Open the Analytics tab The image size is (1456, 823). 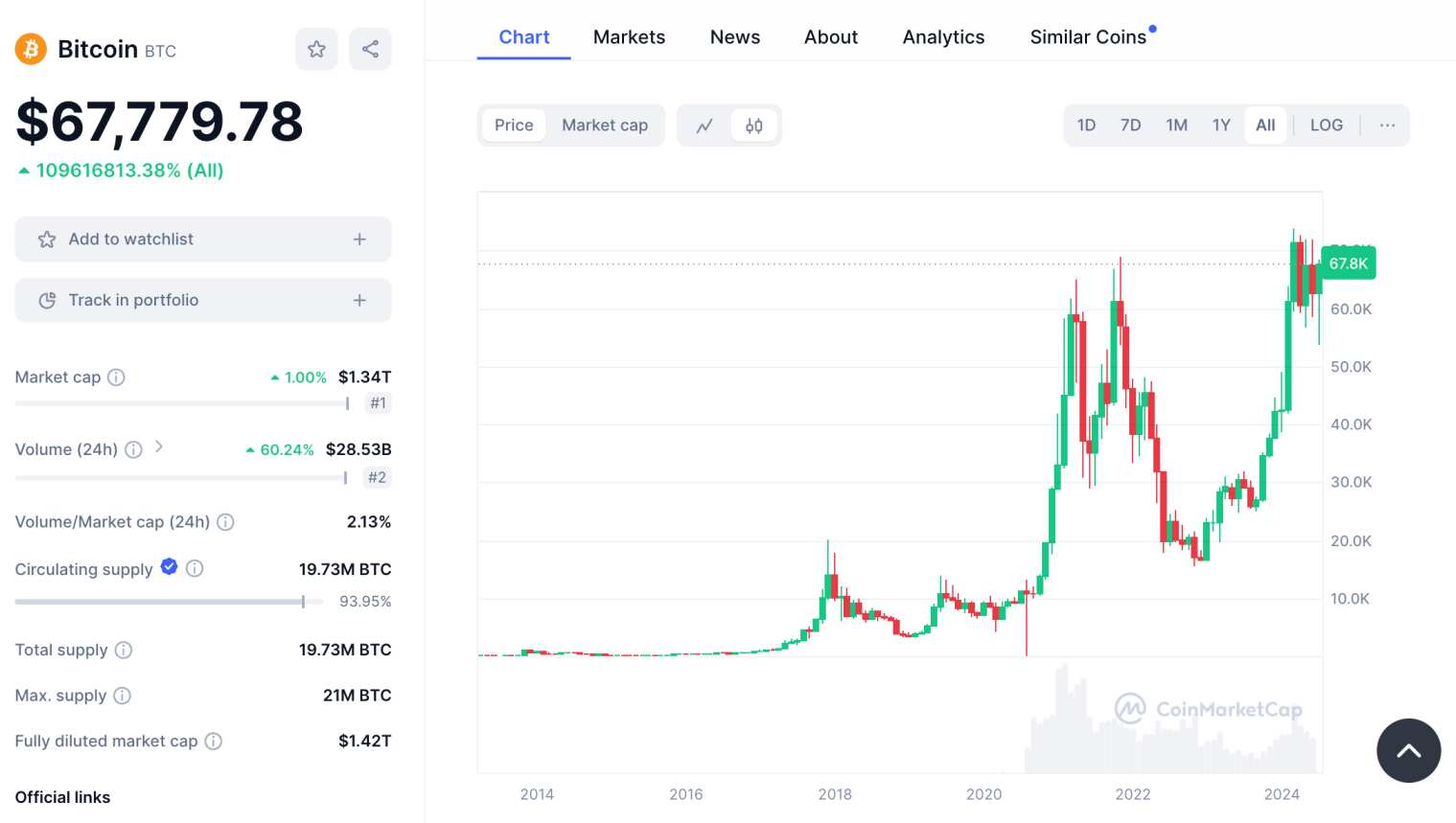coord(943,37)
